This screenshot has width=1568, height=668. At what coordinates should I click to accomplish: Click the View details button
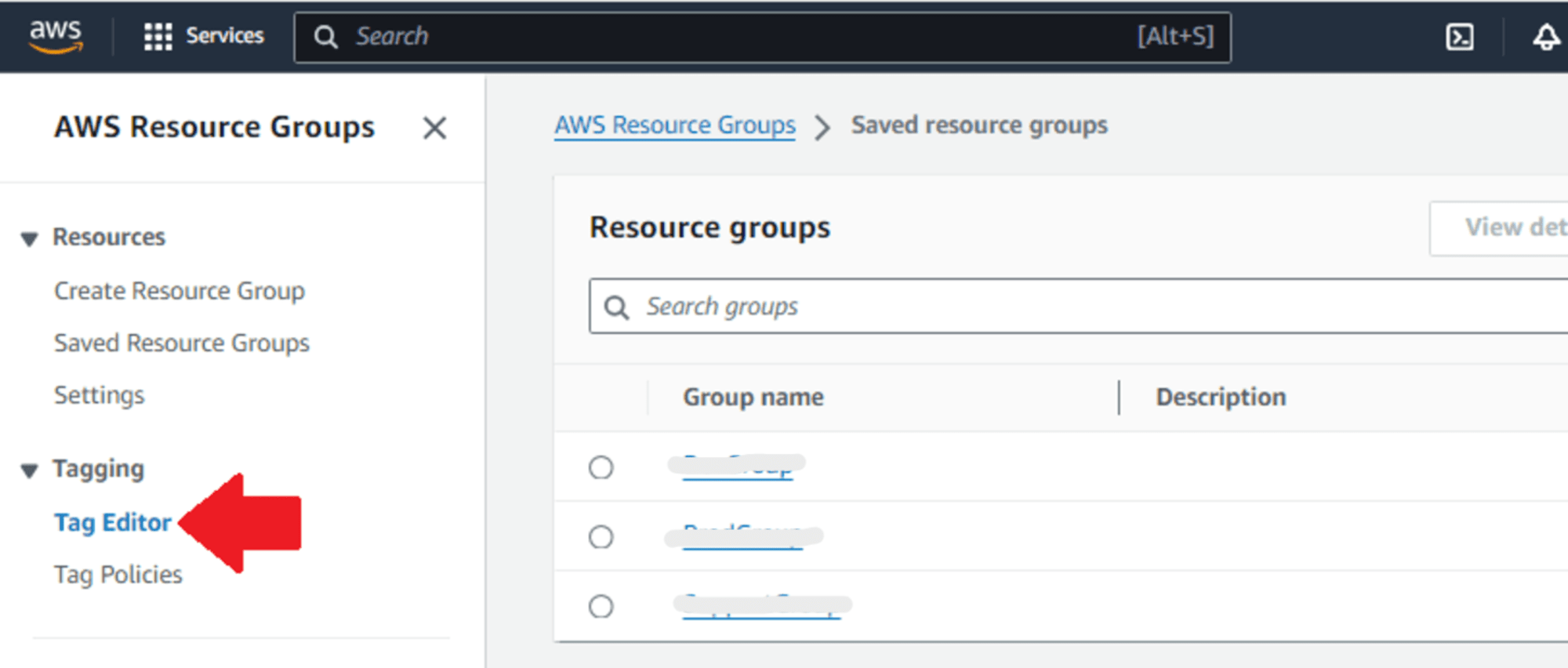(1498, 227)
